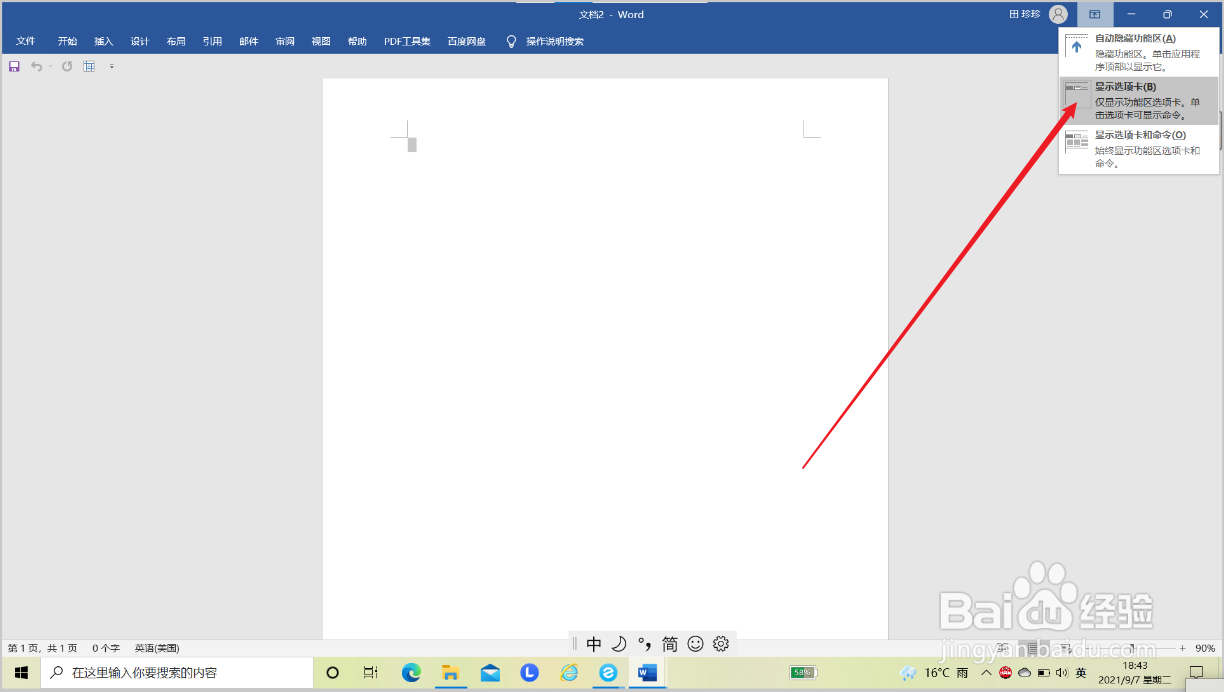Switch to the 设计 (Design) tab

[140, 41]
